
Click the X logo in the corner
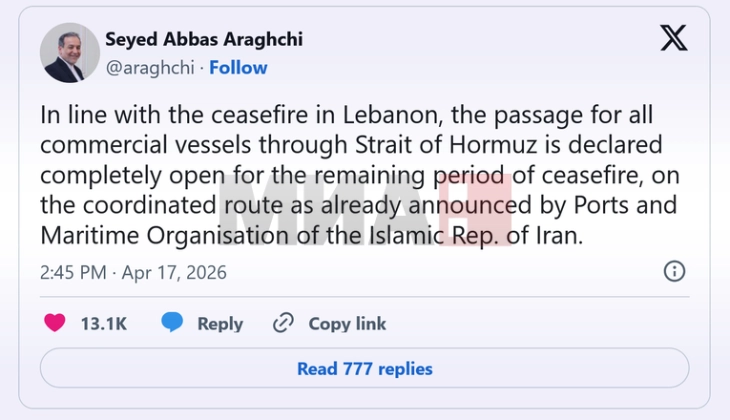coord(674,39)
